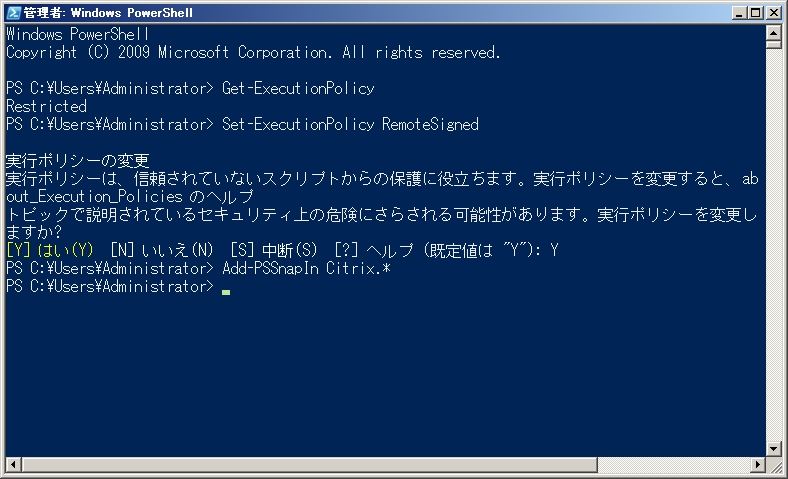Click the blinking cursor at the last prompt
The height and width of the screenshot is (479, 788).
click(227, 291)
